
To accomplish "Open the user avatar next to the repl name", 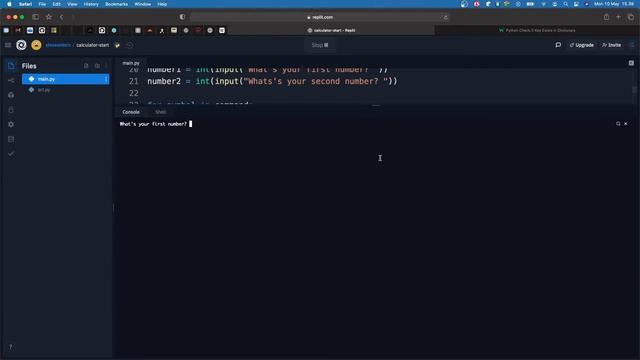I will pos(36,45).
